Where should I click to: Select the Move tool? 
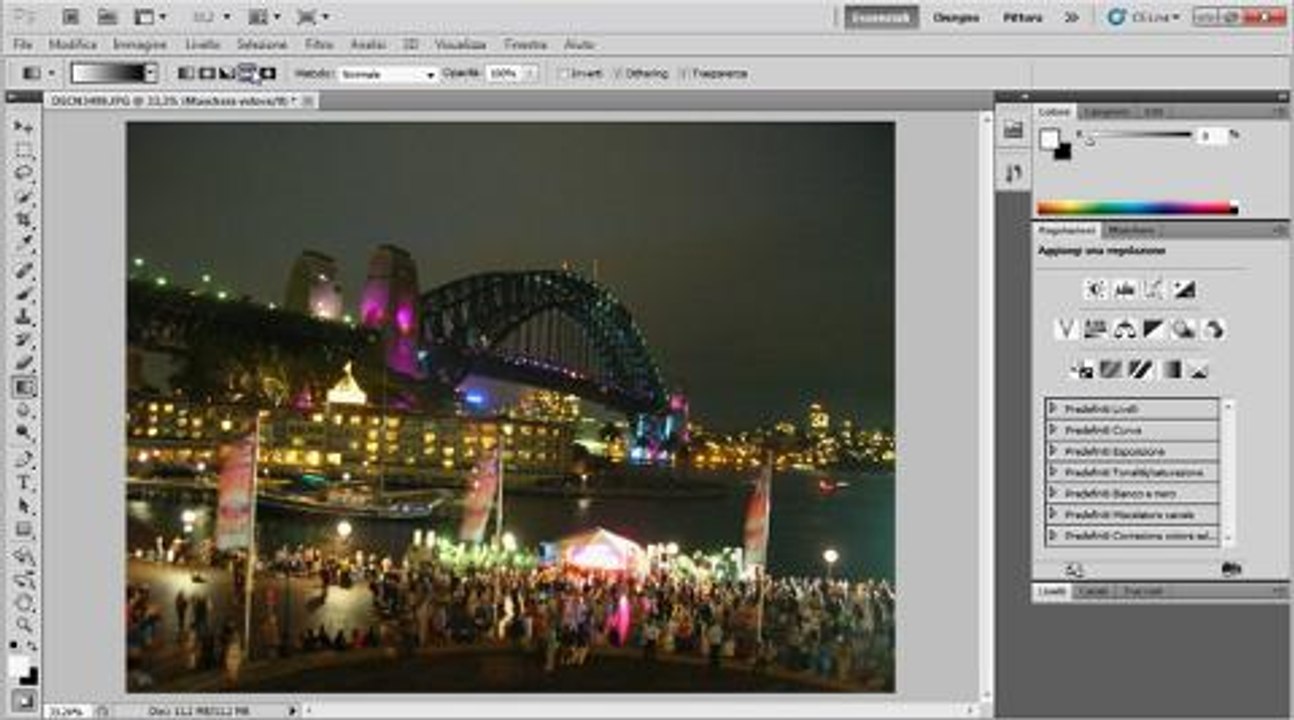pyautogui.click(x=24, y=127)
